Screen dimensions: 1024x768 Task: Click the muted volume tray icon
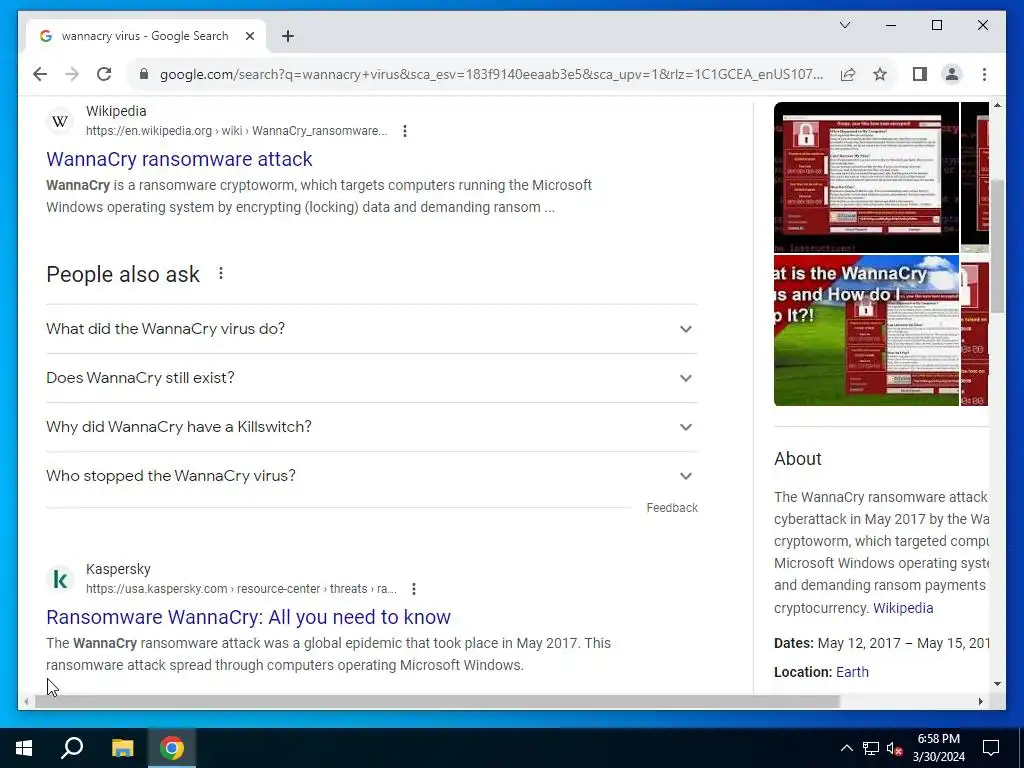click(895, 748)
